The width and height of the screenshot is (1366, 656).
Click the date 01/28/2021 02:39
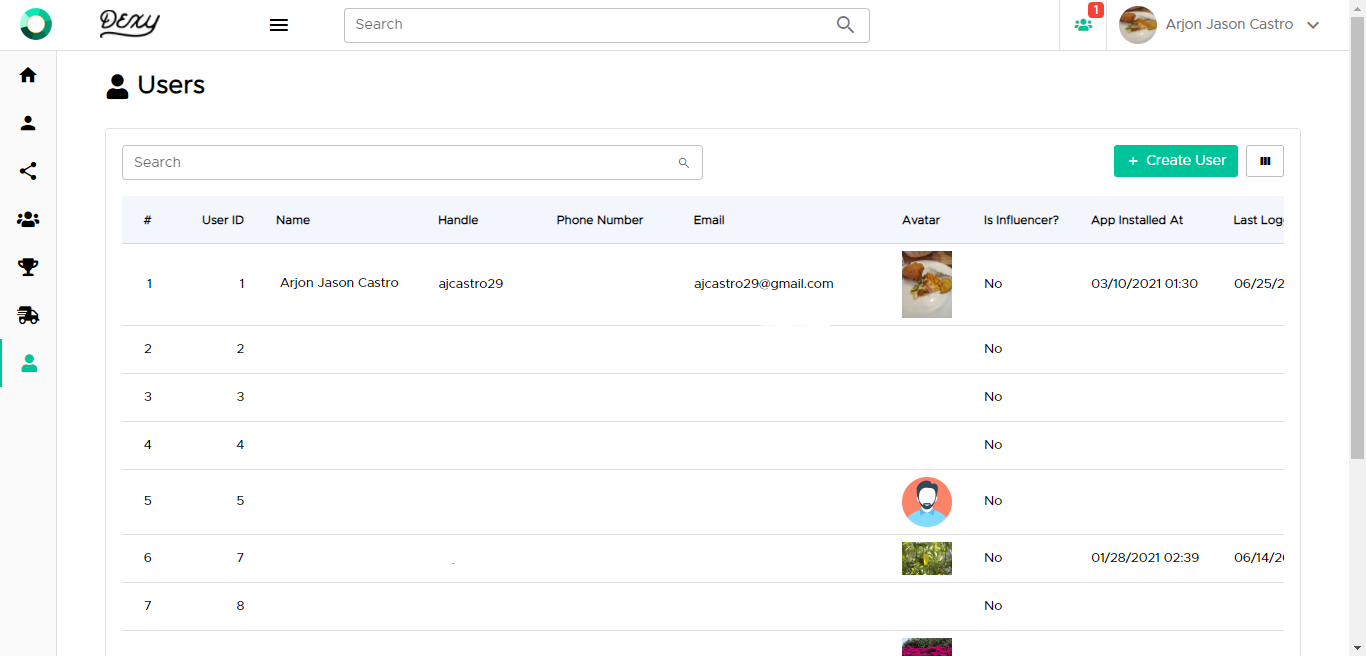point(1145,558)
